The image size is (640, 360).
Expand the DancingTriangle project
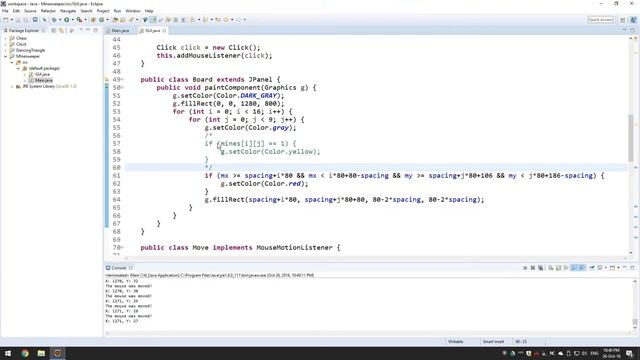point(6,50)
